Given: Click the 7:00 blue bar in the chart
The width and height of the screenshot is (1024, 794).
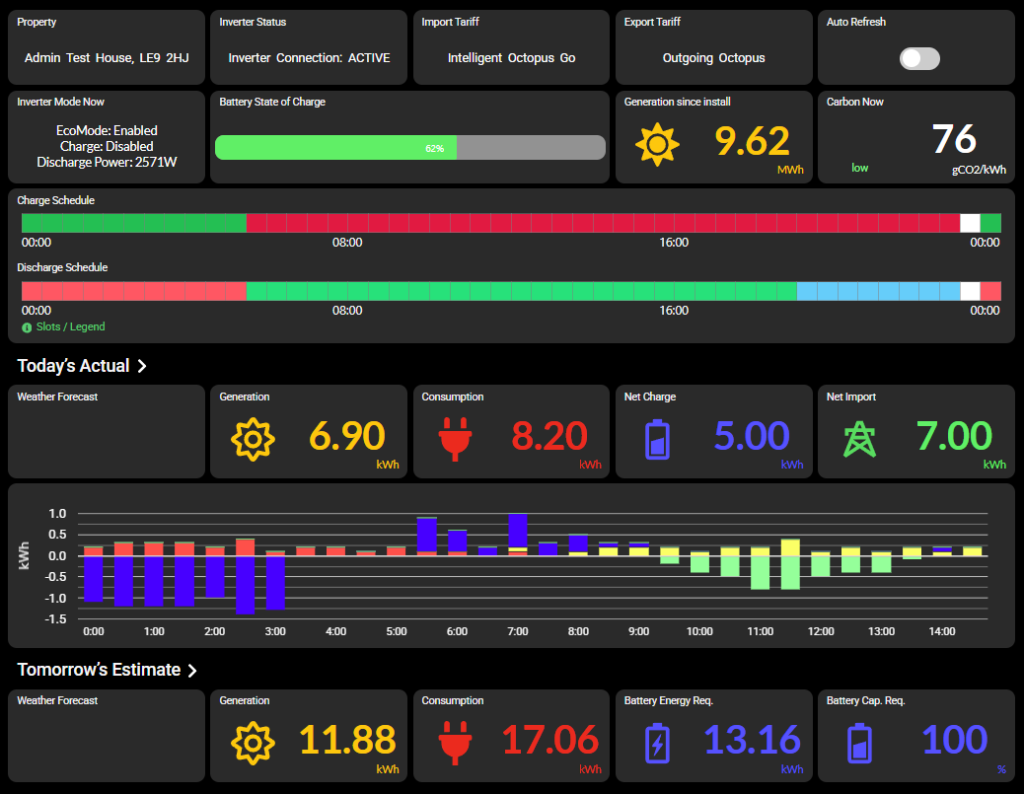Looking at the screenshot, I should click(x=517, y=529).
